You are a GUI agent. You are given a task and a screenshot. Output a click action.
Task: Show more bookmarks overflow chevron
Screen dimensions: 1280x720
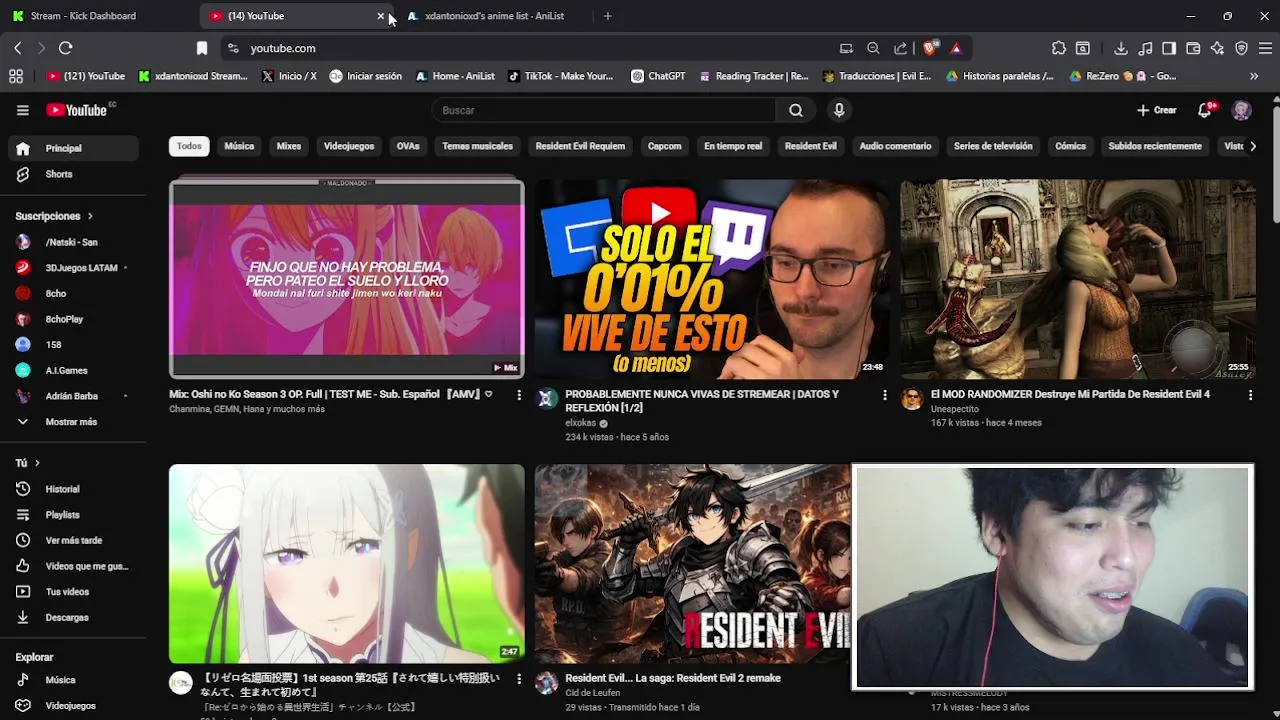(1254, 76)
